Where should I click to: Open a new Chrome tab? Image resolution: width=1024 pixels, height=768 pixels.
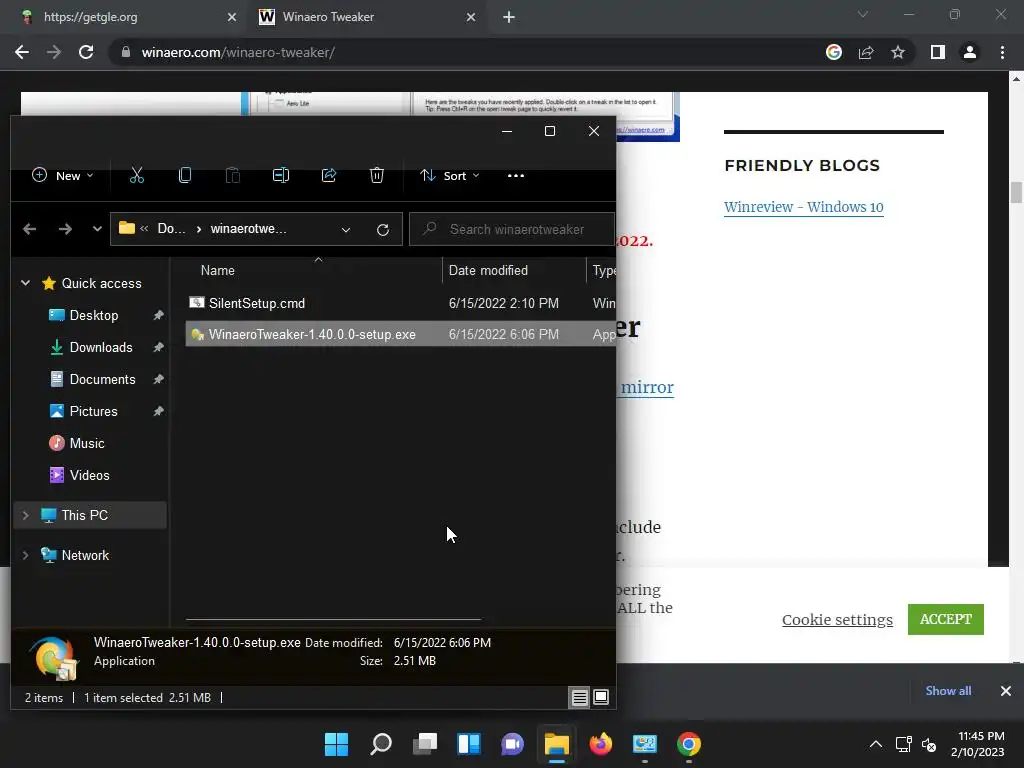509,17
